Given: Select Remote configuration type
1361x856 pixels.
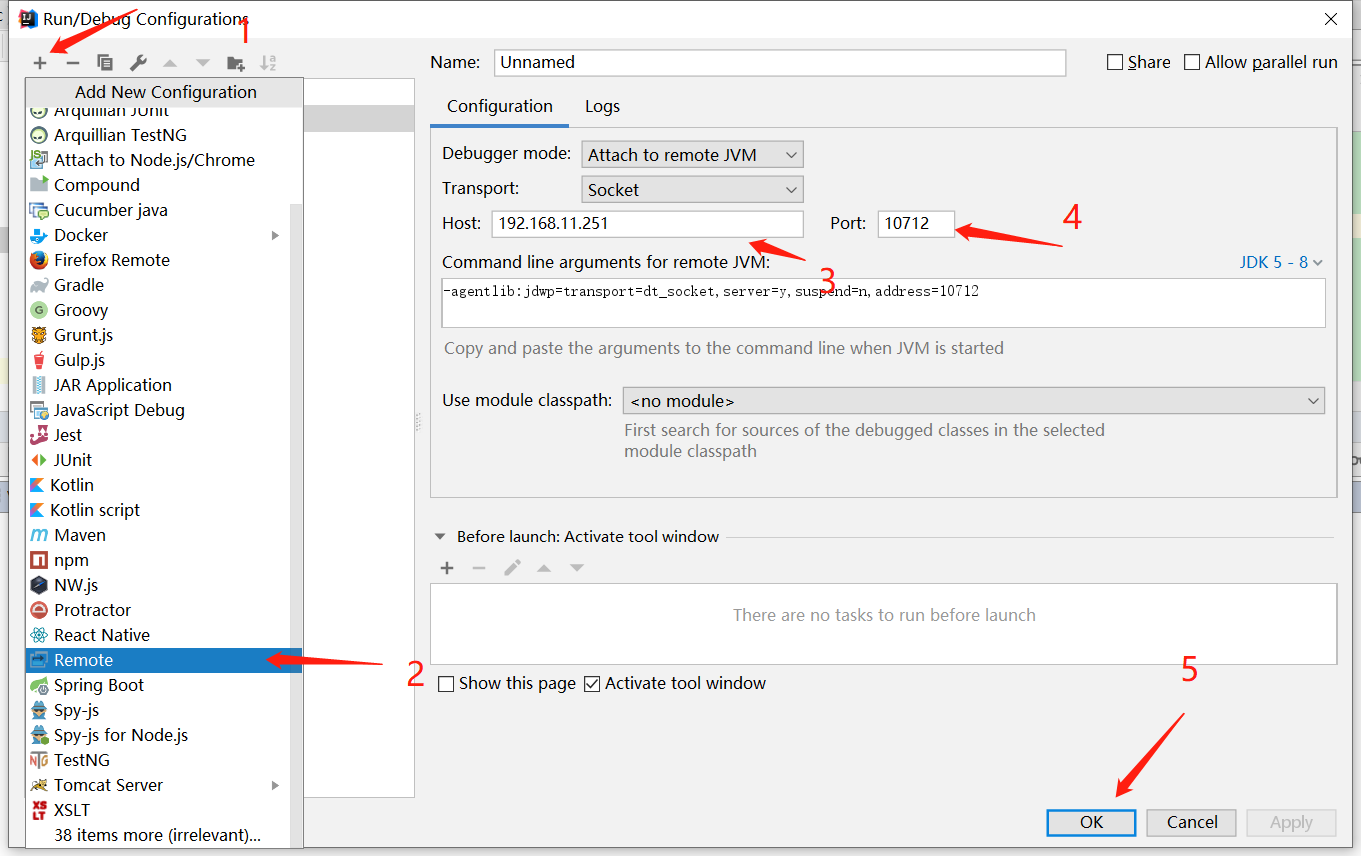Looking at the screenshot, I should 164,660.
